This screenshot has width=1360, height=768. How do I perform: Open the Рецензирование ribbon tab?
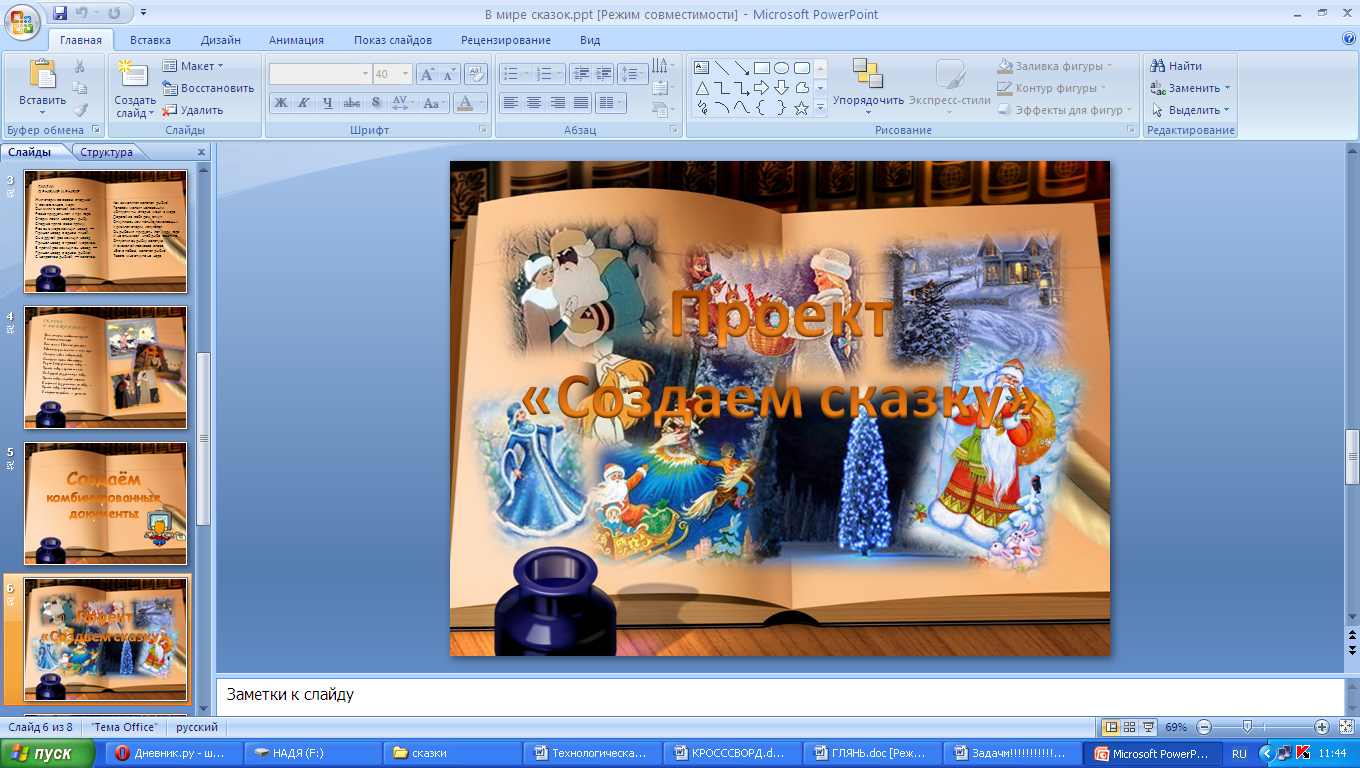click(x=506, y=40)
